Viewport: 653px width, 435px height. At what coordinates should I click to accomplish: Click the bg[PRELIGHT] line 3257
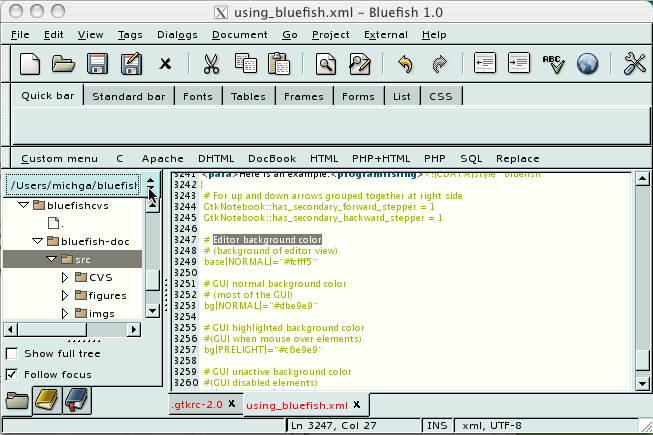click(x=263, y=350)
